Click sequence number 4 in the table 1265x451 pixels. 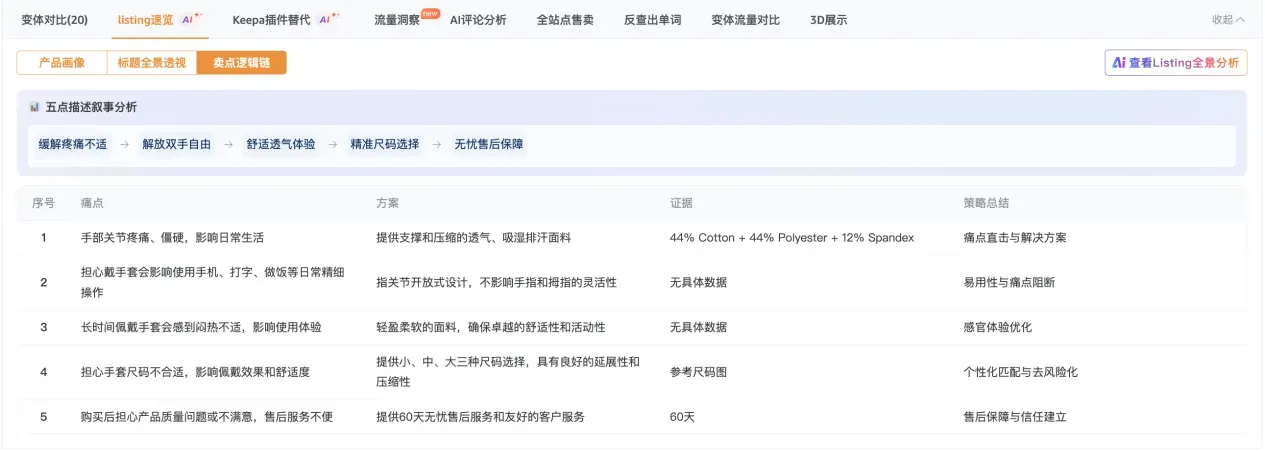click(x=44, y=372)
